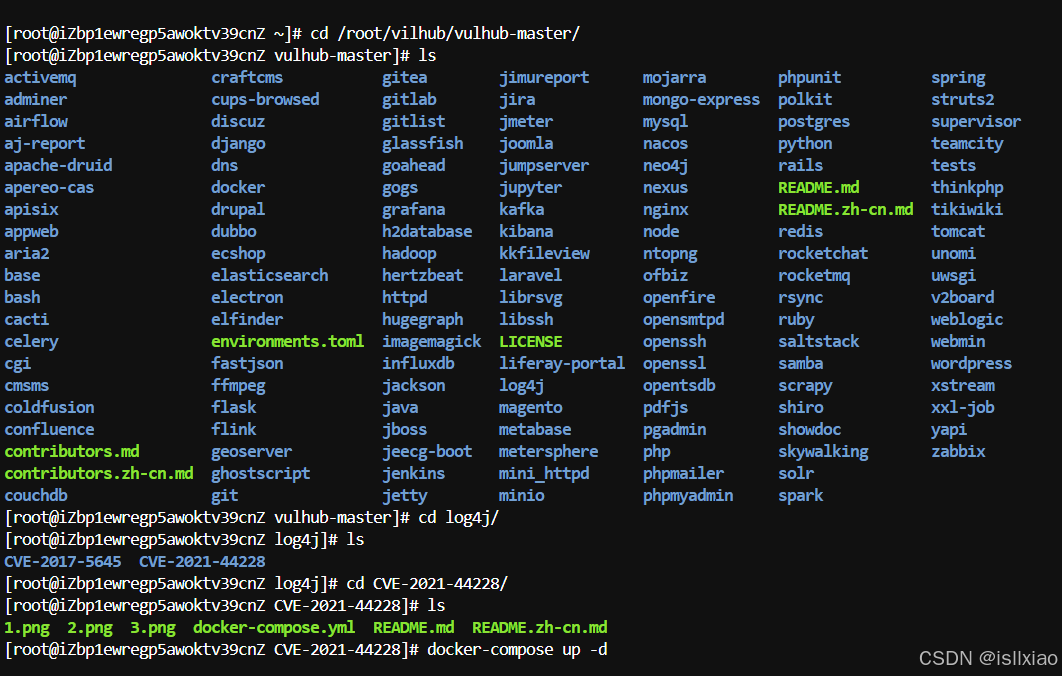Click on 'coldfusion' directory text
Image resolution: width=1062 pixels, height=676 pixels.
(x=49, y=408)
